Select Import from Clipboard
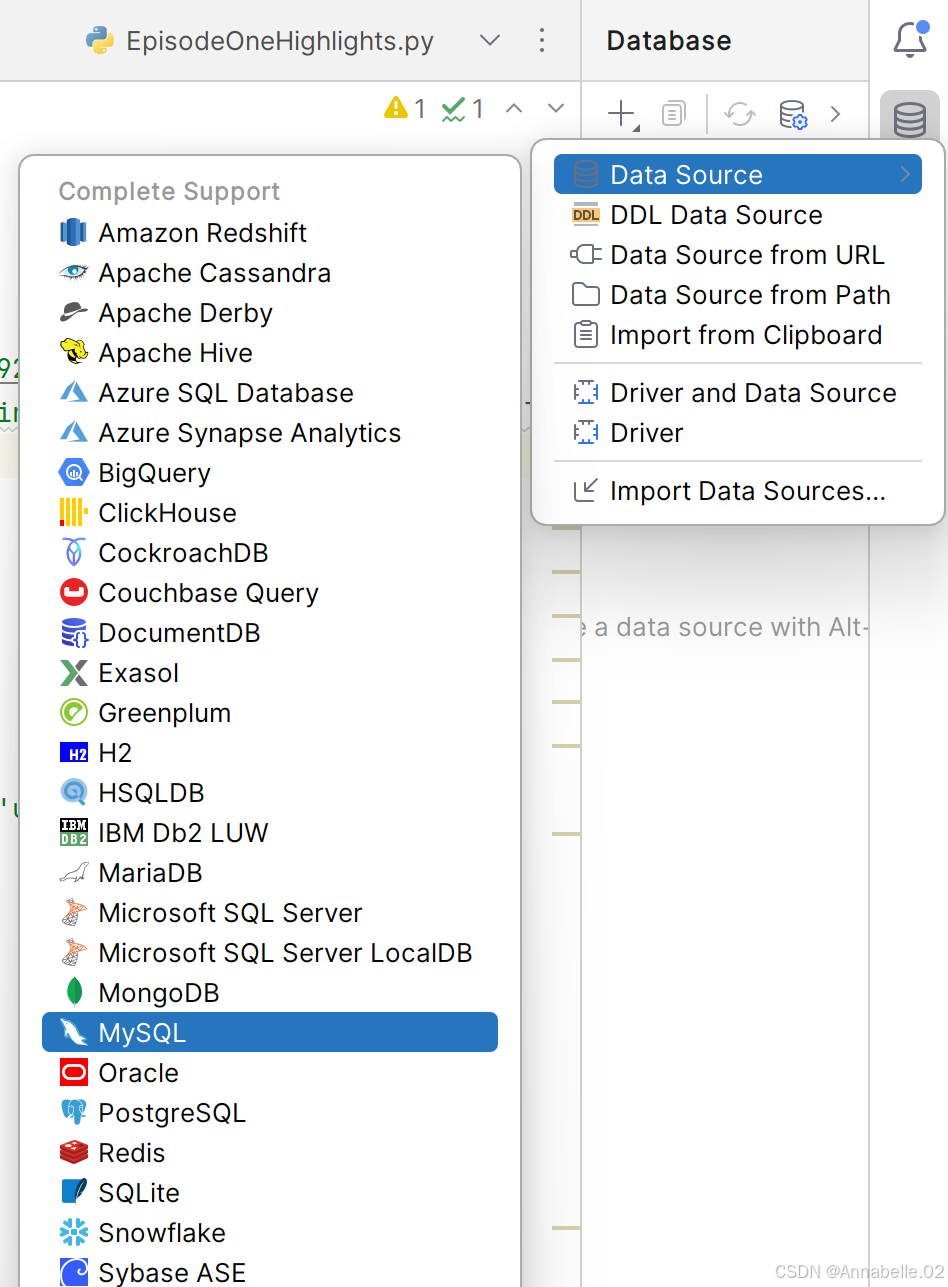Viewport: 948px width, 1287px height. pos(738,335)
